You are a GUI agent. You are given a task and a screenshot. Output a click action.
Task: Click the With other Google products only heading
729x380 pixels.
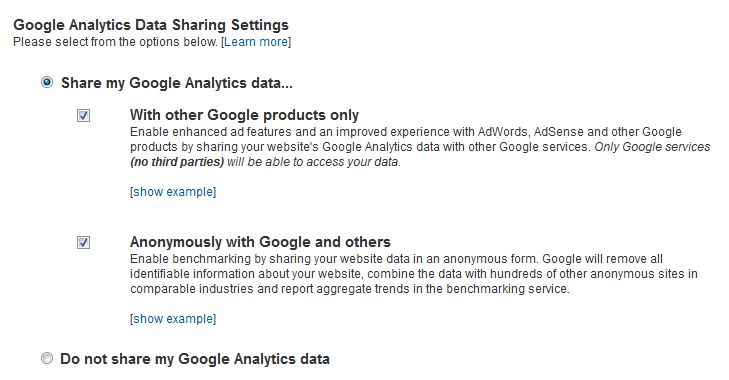tap(245, 115)
